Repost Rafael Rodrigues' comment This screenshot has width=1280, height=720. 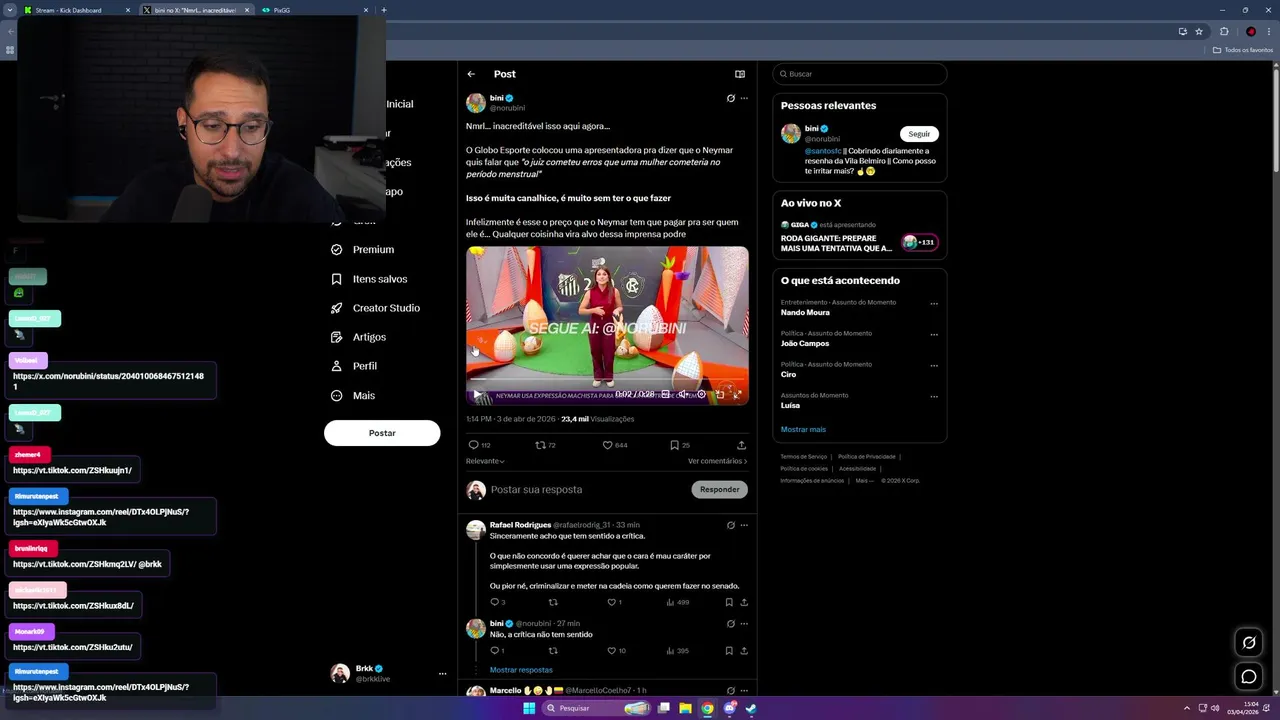pos(553,602)
